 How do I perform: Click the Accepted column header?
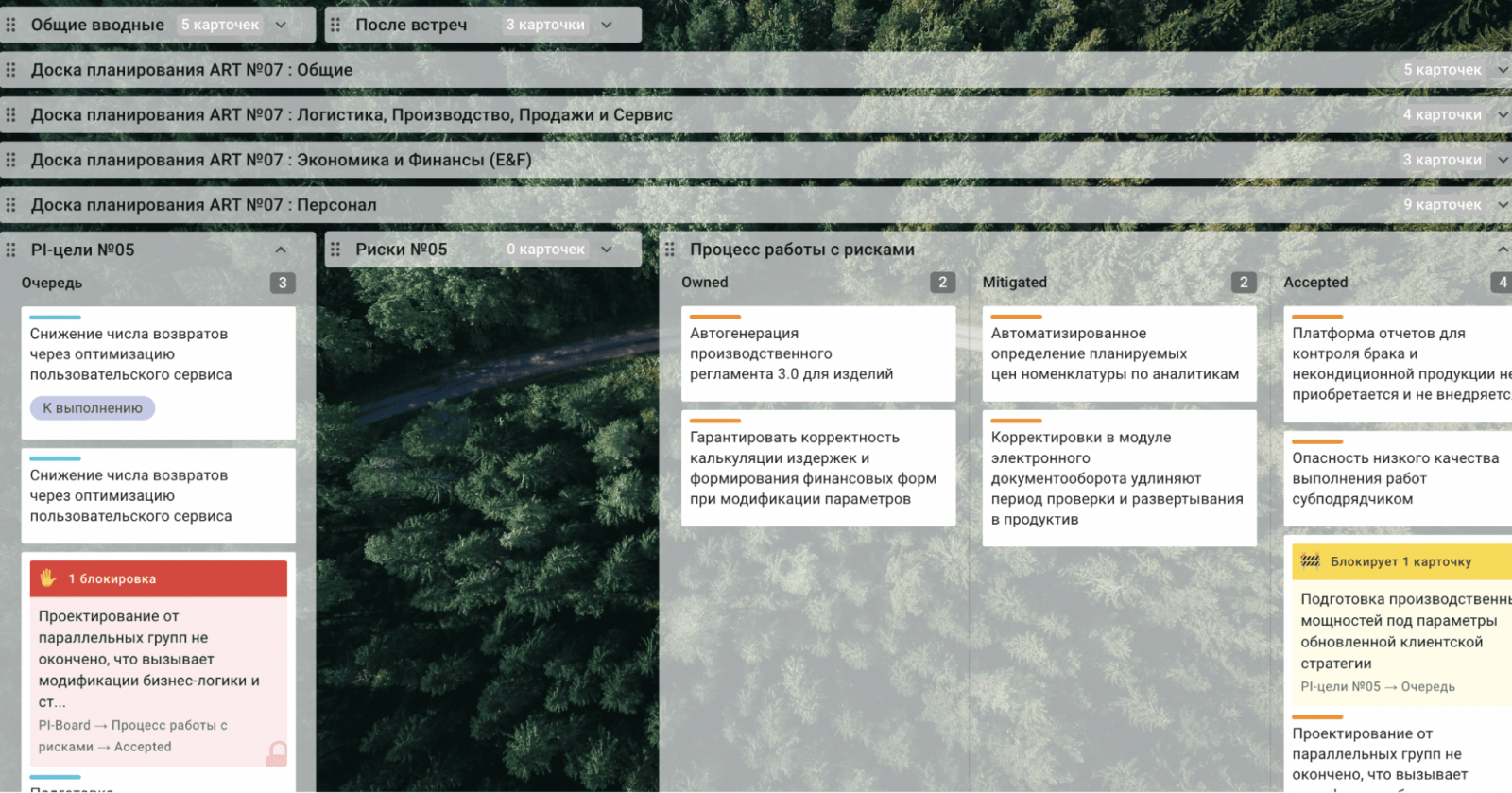[x=1315, y=282]
